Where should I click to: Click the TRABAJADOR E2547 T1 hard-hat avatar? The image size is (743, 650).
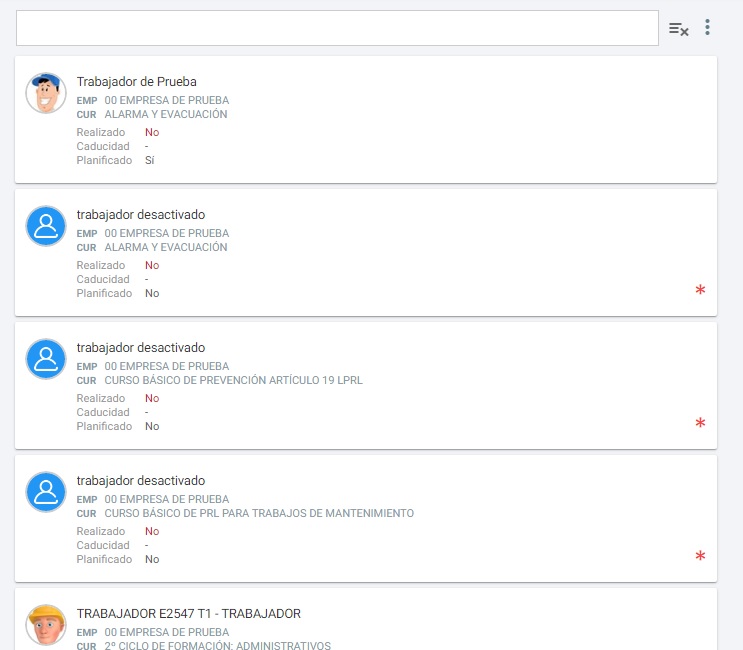click(x=46, y=625)
